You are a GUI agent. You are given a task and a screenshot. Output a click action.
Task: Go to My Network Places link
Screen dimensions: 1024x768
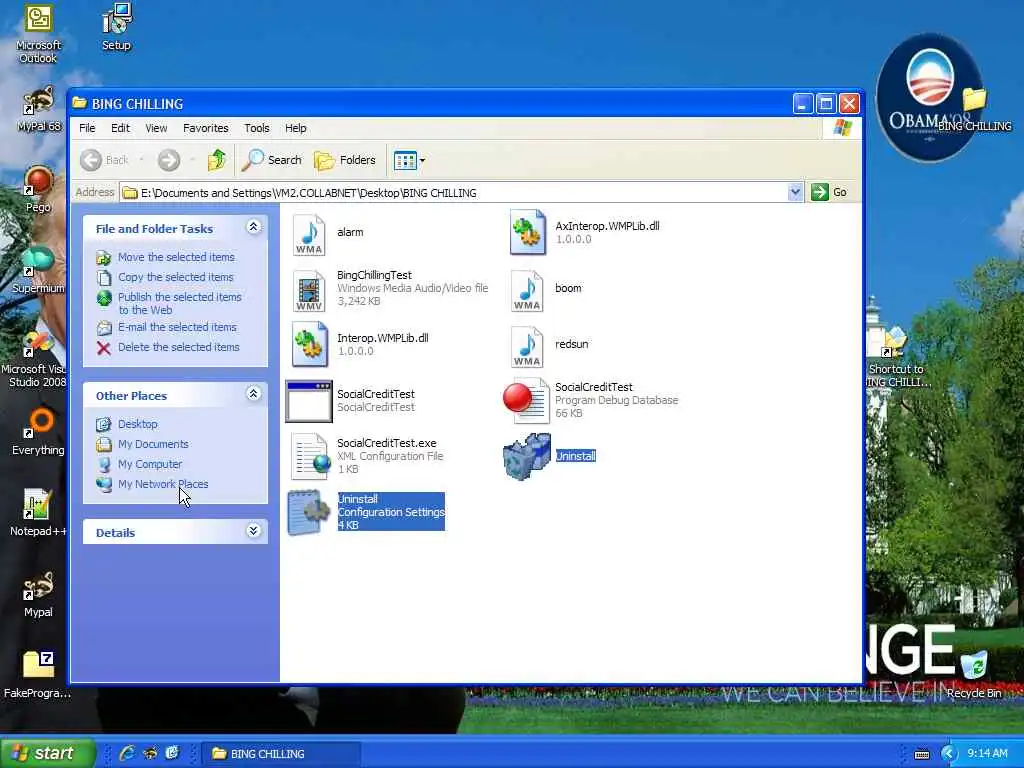point(163,485)
